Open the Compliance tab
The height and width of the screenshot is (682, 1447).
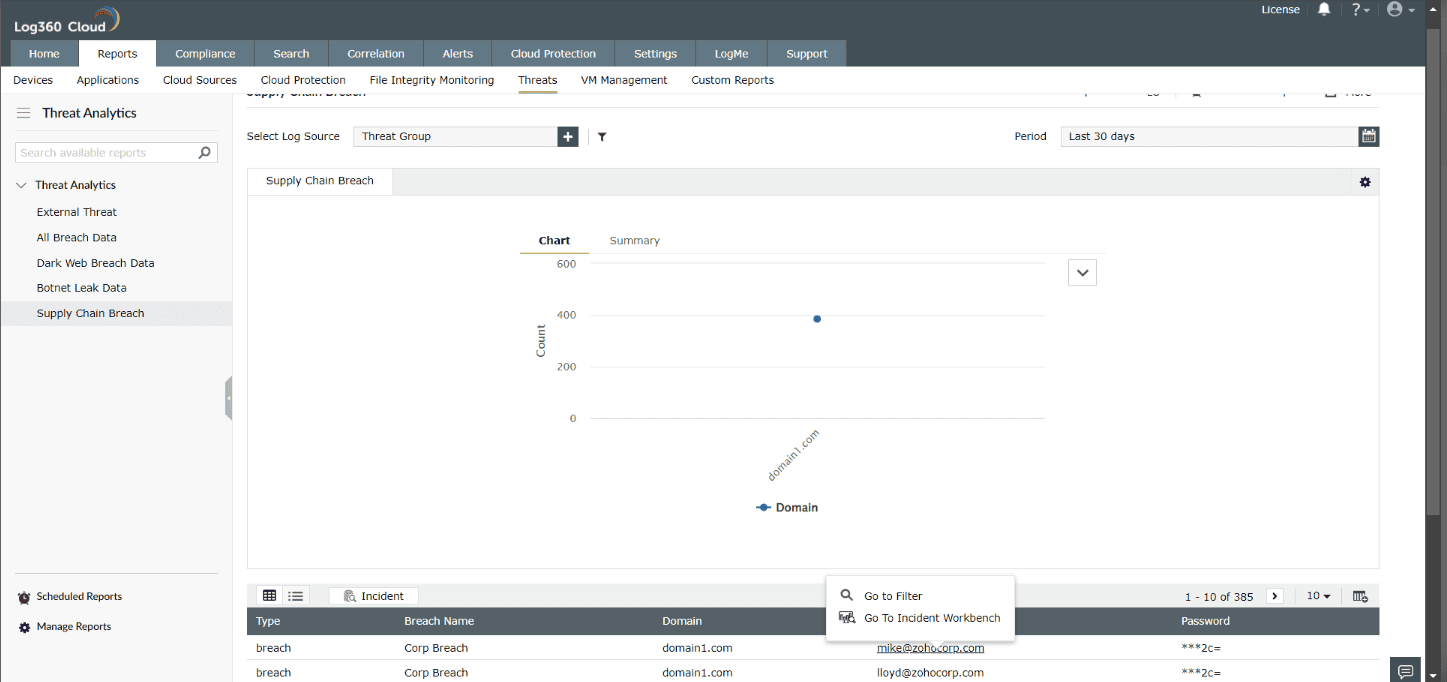coord(205,54)
